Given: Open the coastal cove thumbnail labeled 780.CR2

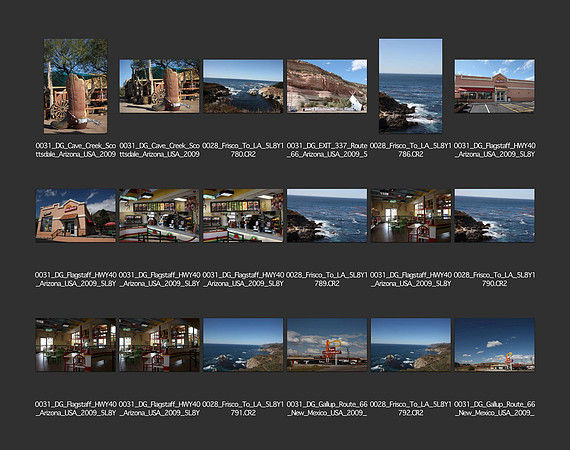Looking at the screenshot, I should pyautogui.click(x=243, y=86).
